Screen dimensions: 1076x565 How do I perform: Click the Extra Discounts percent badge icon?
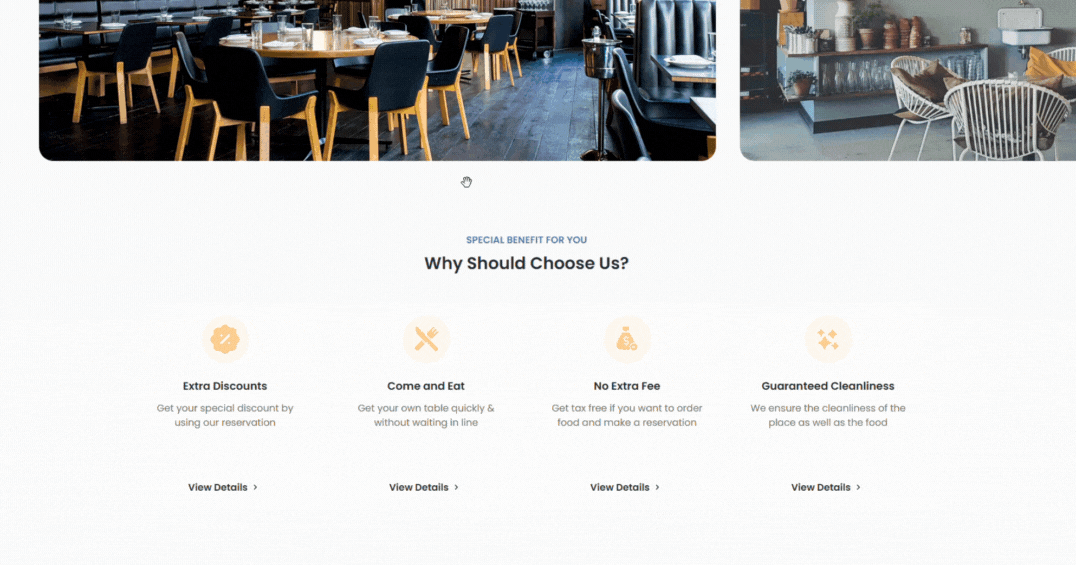pos(225,339)
